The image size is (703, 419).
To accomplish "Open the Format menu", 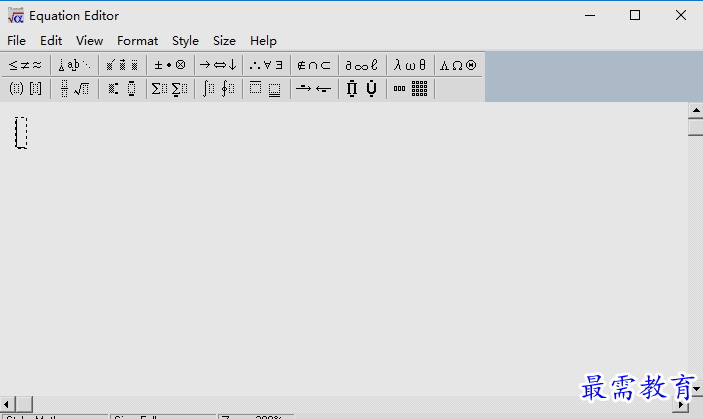I will [138, 41].
